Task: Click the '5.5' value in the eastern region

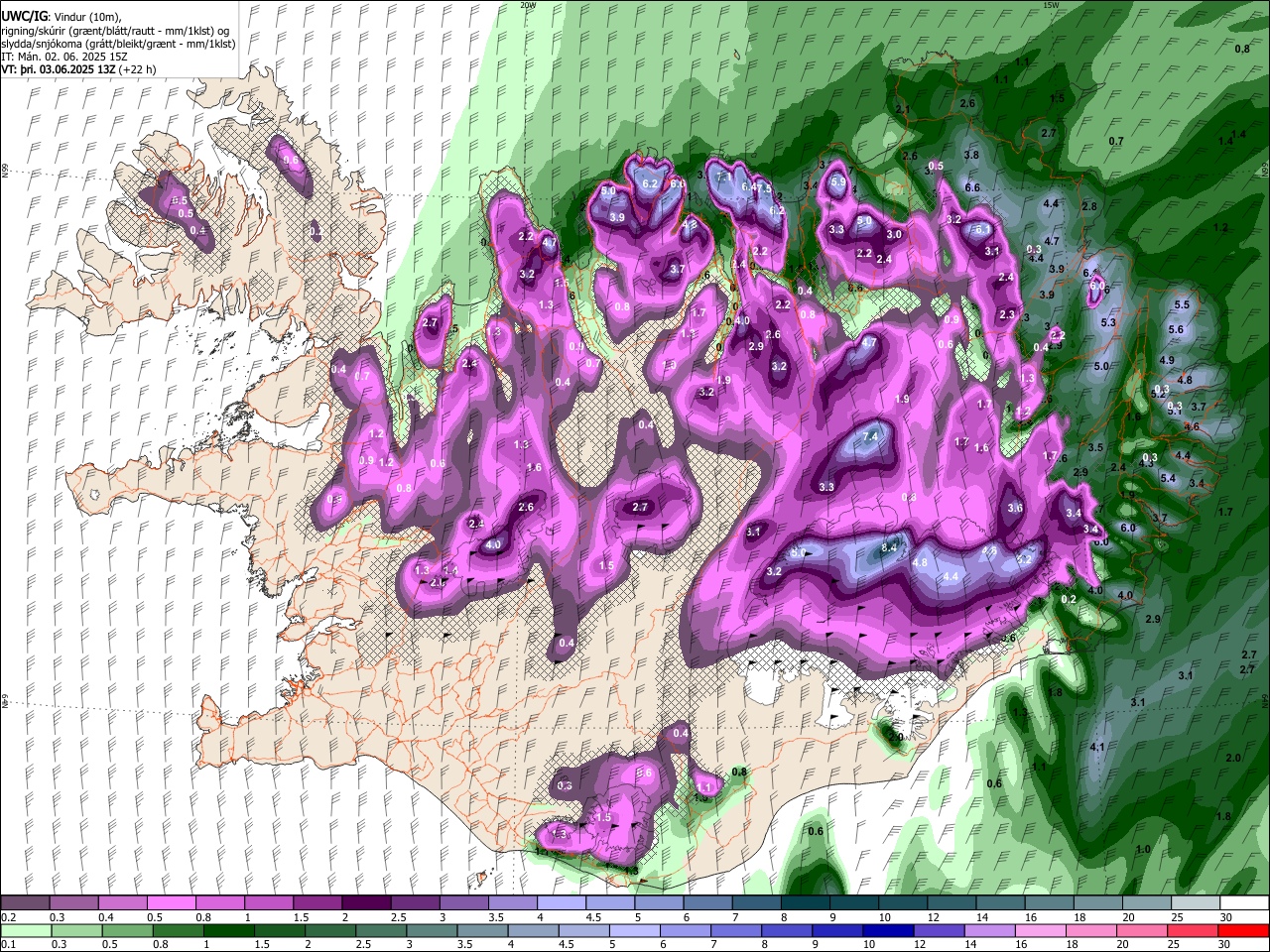Action: [x=1181, y=304]
